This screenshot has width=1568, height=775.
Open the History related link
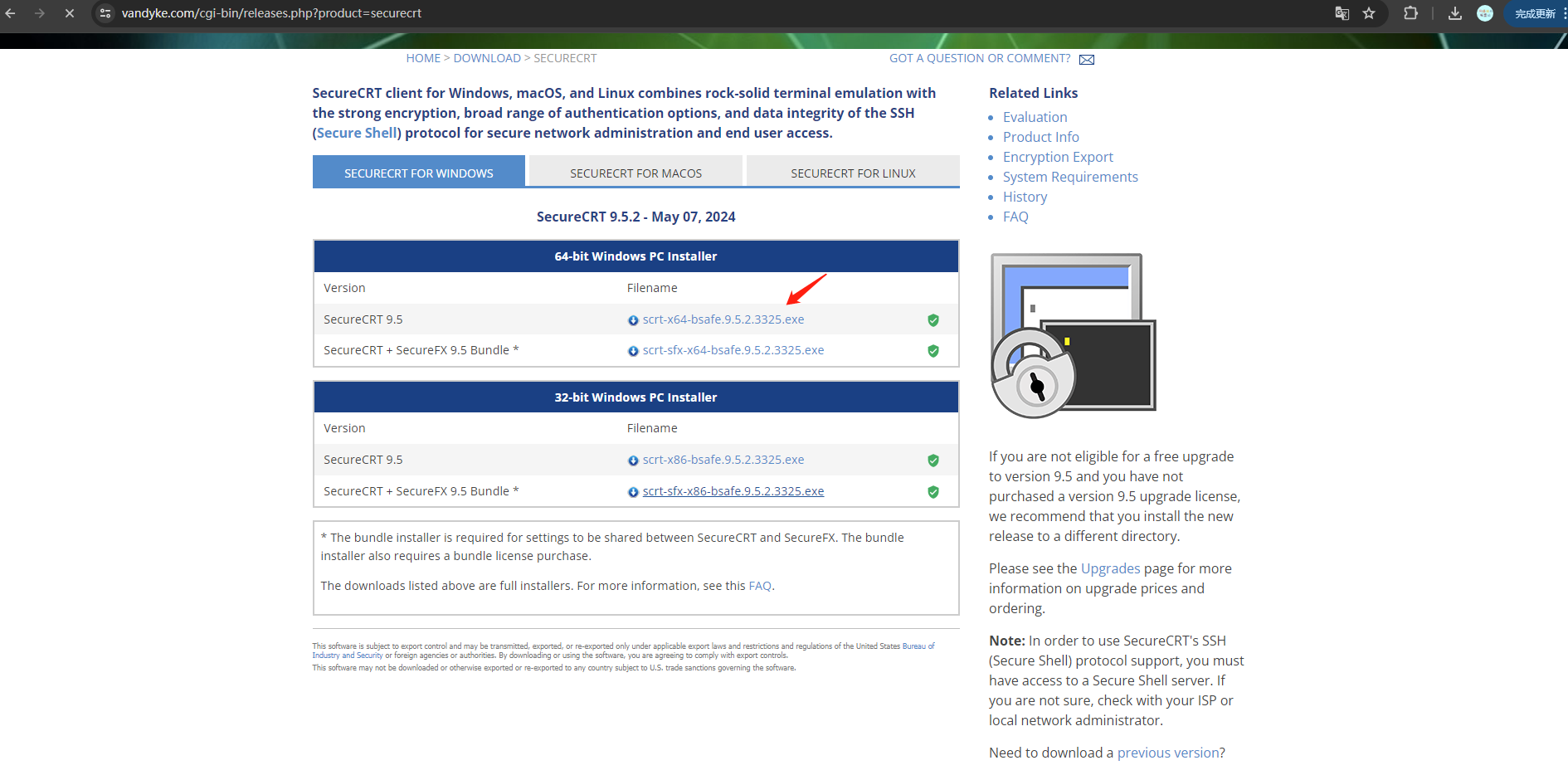click(1025, 197)
